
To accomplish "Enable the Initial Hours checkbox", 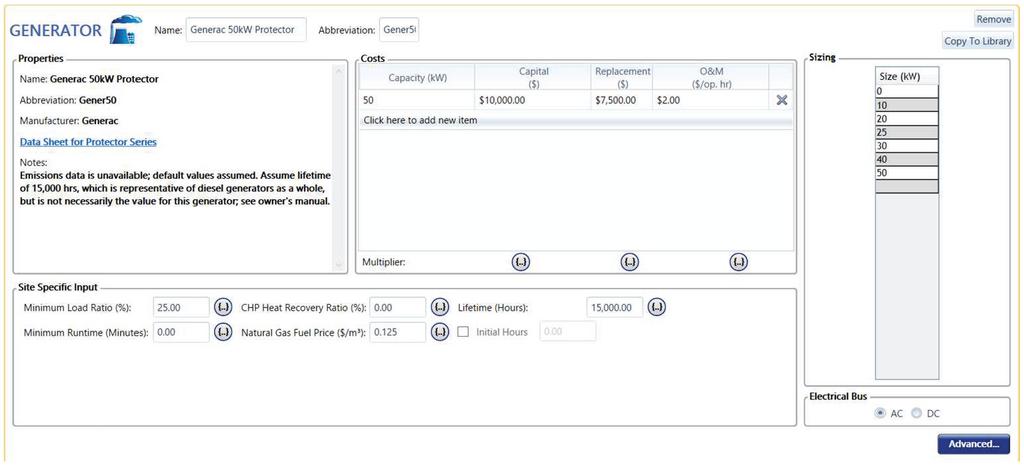I will click(463, 332).
